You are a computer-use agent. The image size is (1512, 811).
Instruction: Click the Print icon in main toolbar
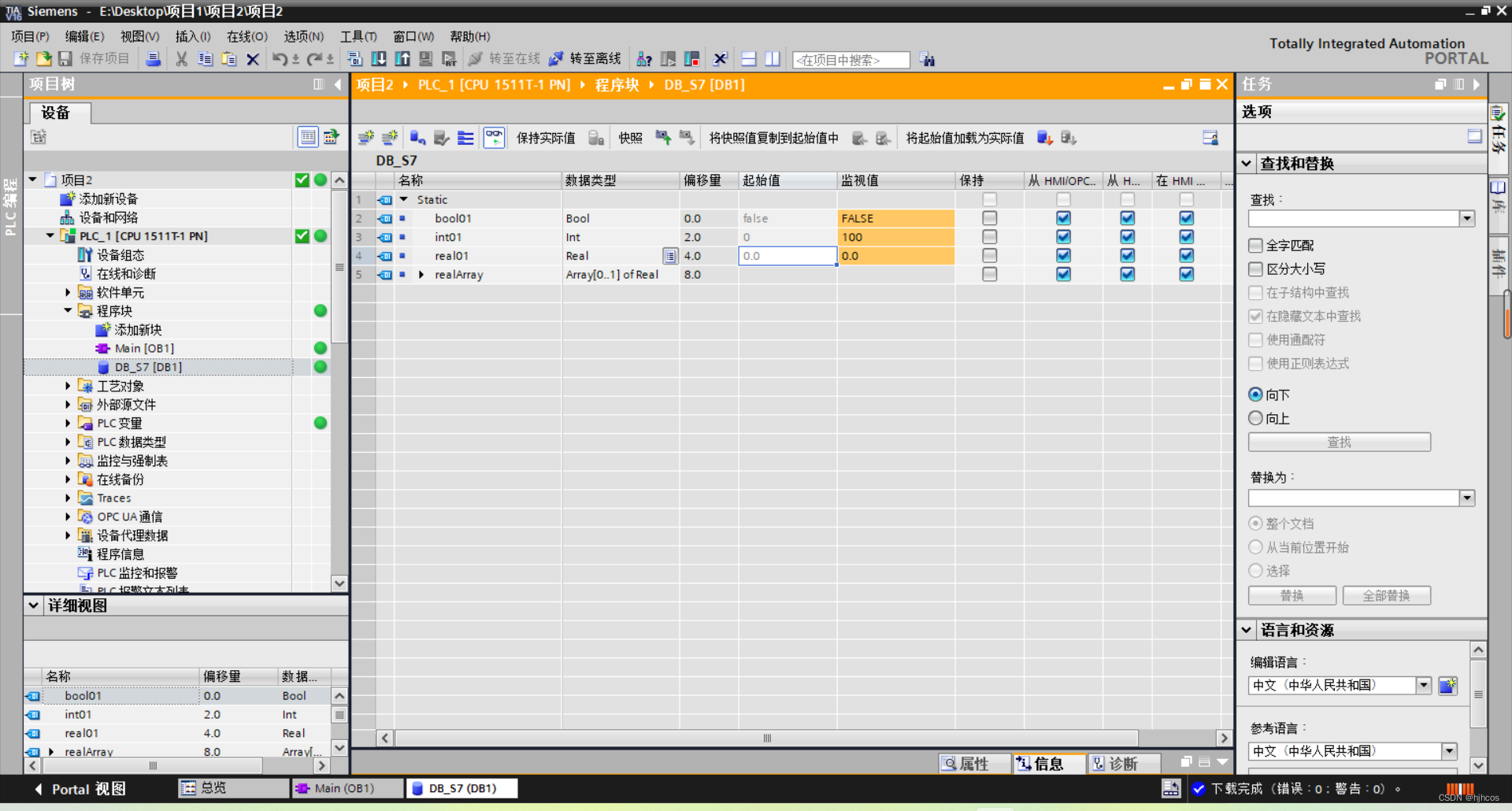(x=154, y=59)
